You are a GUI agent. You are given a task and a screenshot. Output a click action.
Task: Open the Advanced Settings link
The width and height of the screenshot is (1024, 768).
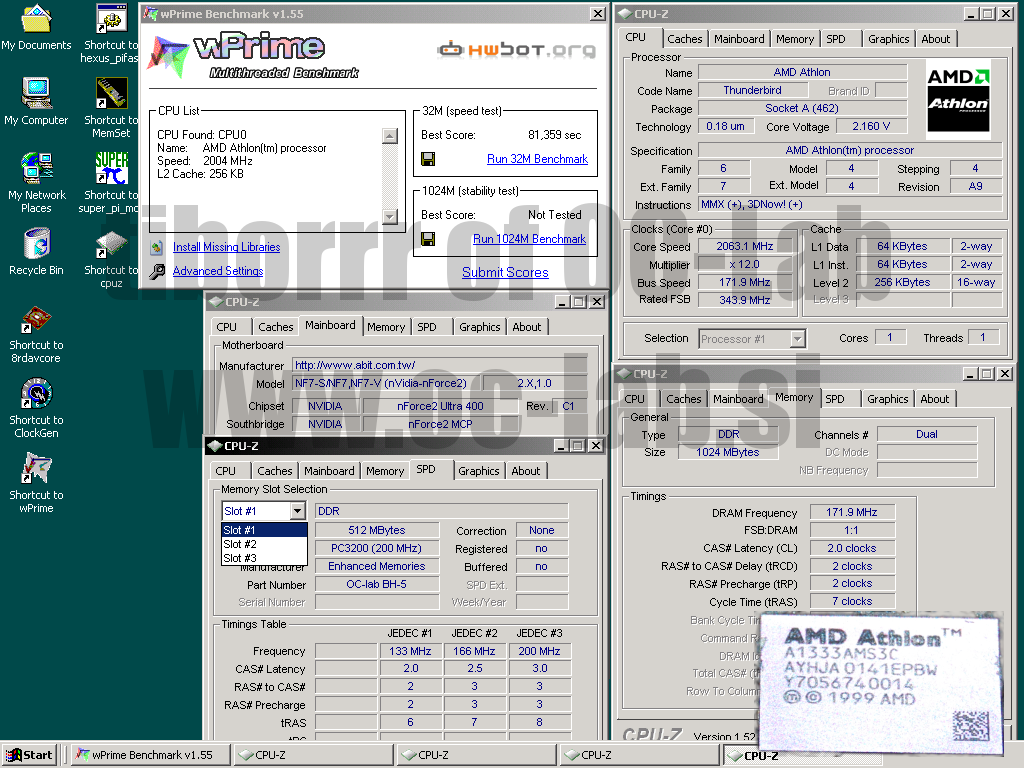tap(218, 271)
